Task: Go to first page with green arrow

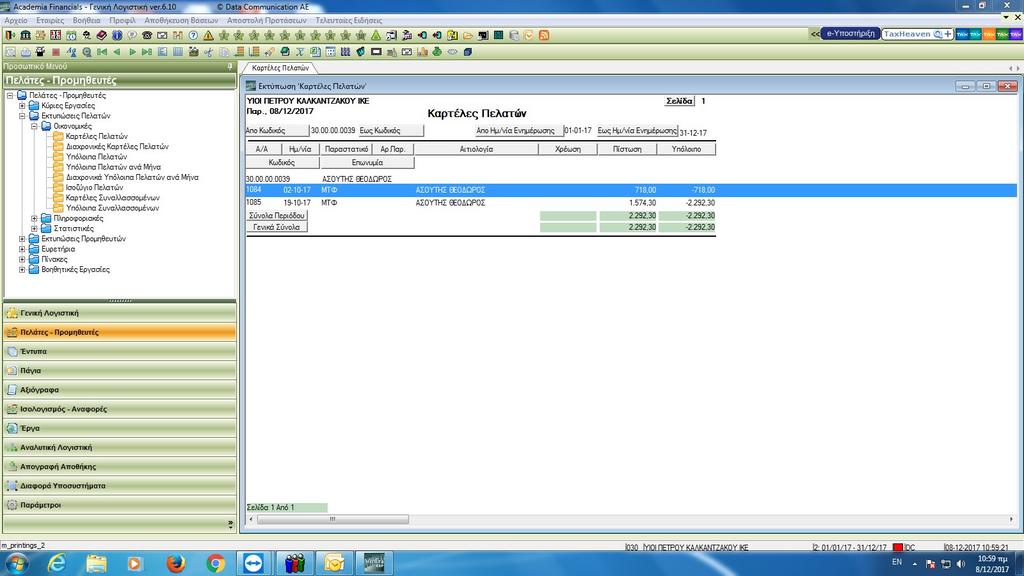Action: (x=102, y=52)
